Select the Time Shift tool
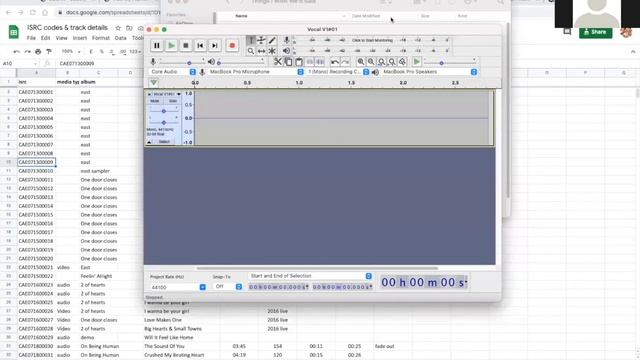 coord(261,51)
